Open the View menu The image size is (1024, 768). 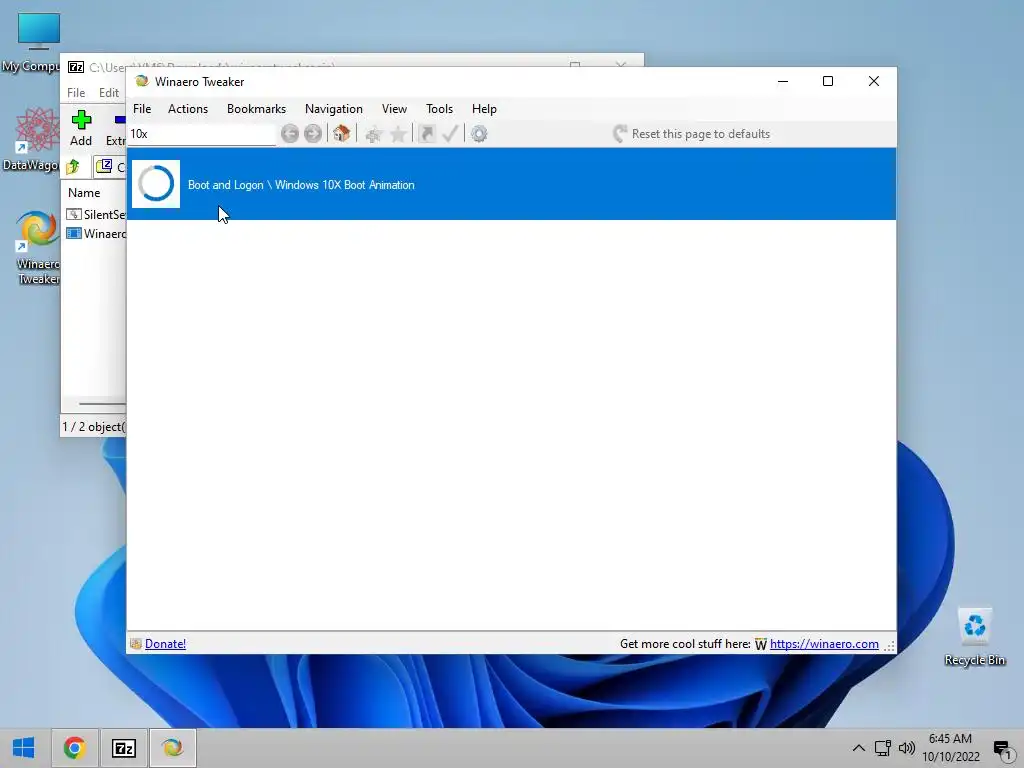tap(394, 109)
